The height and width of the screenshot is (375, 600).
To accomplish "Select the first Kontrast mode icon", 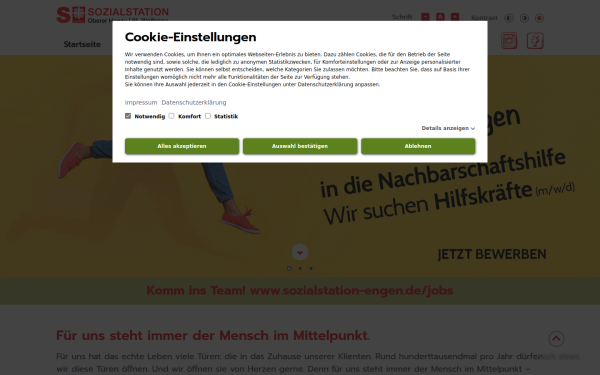I will point(509,18).
